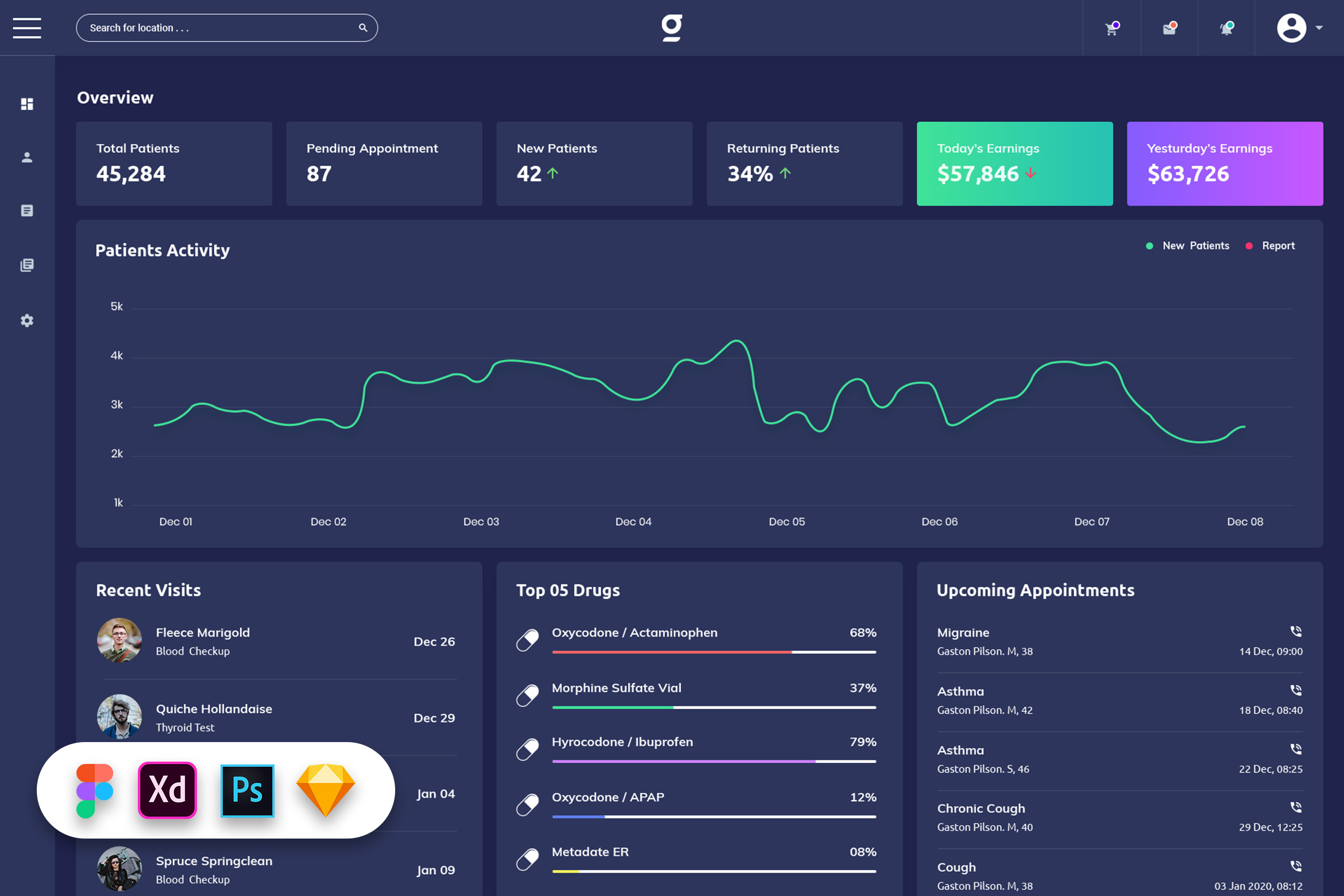Open the shopping cart icon

coord(1111,29)
